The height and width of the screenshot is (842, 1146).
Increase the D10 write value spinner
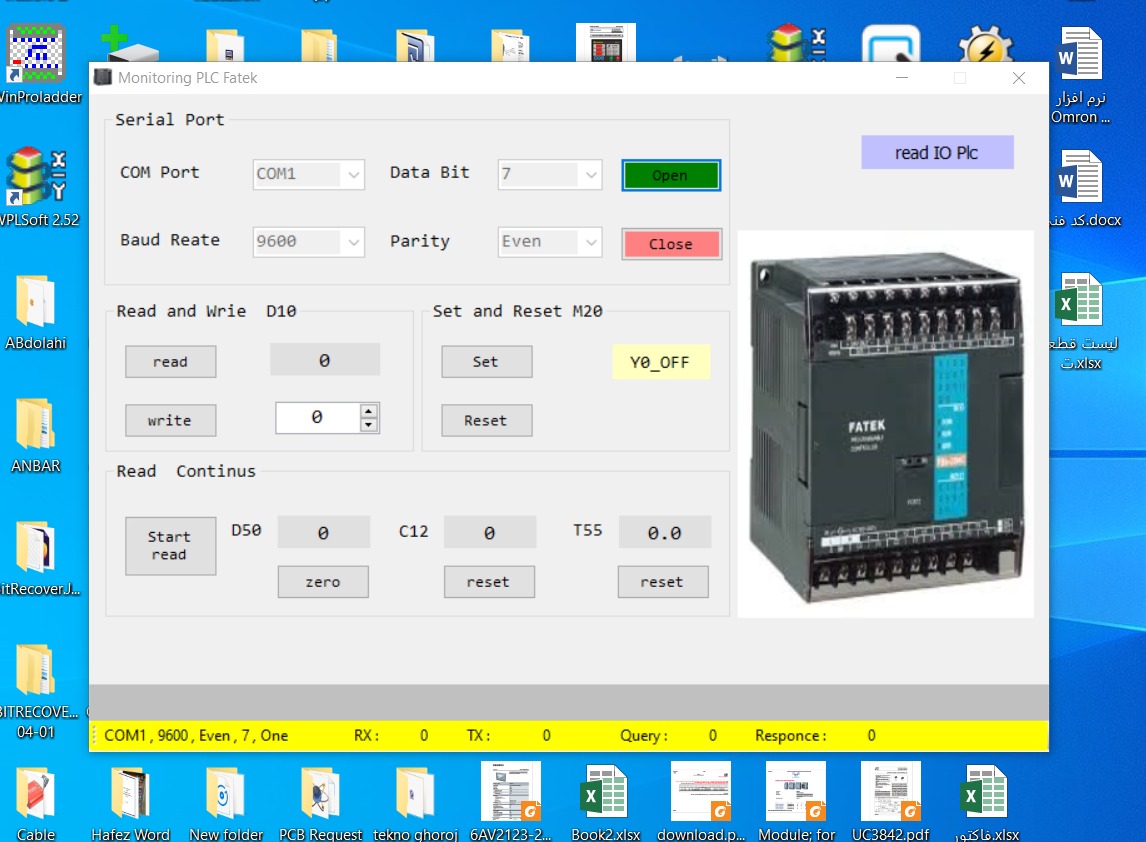tap(369, 410)
